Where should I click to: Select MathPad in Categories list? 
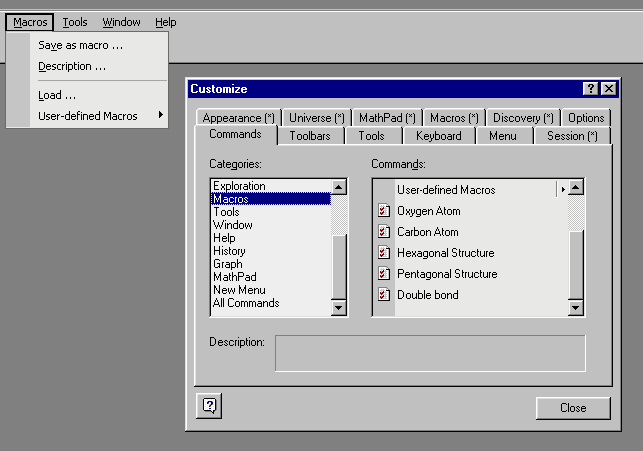(271, 277)
